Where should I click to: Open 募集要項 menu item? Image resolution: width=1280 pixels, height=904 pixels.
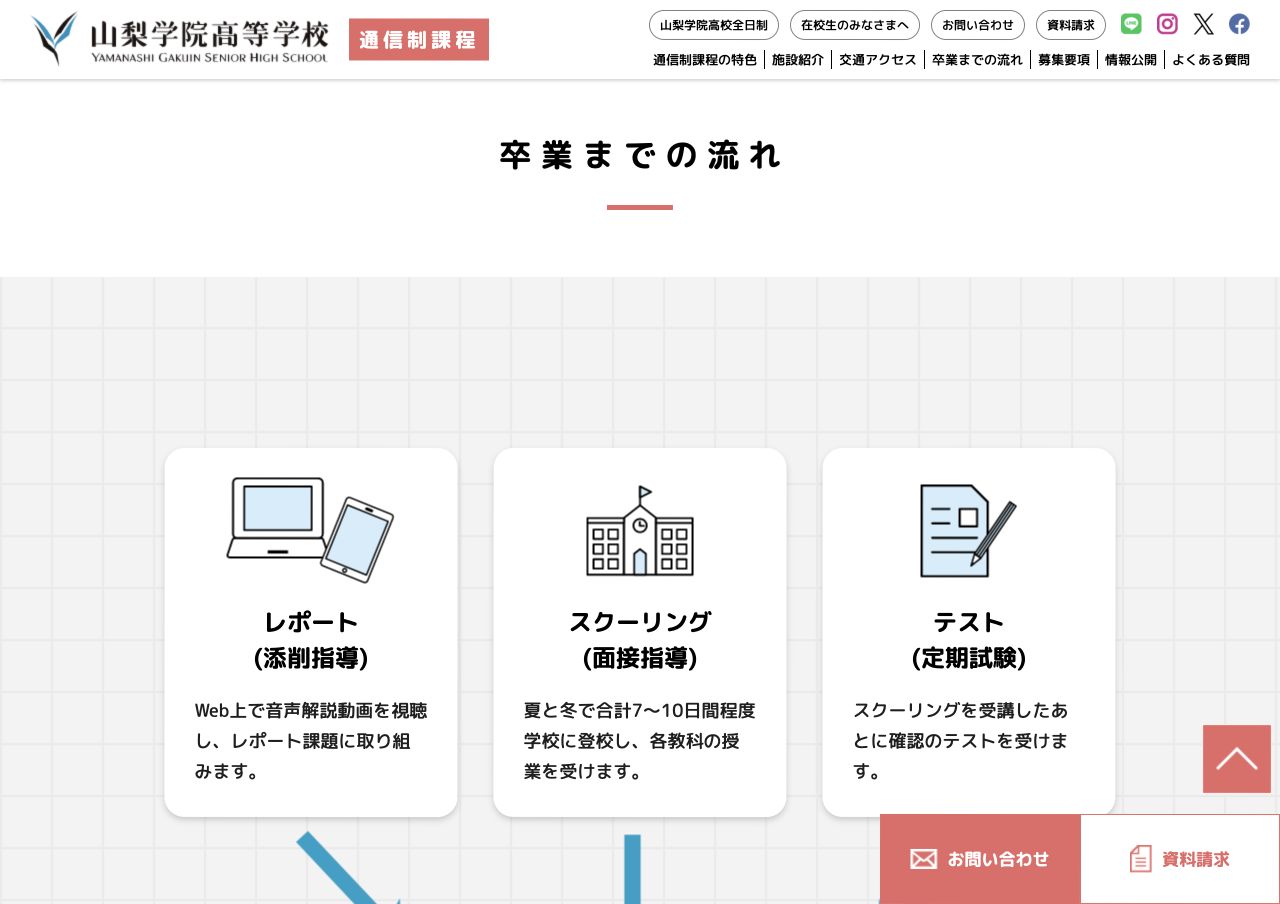[x=1064, y=60]
